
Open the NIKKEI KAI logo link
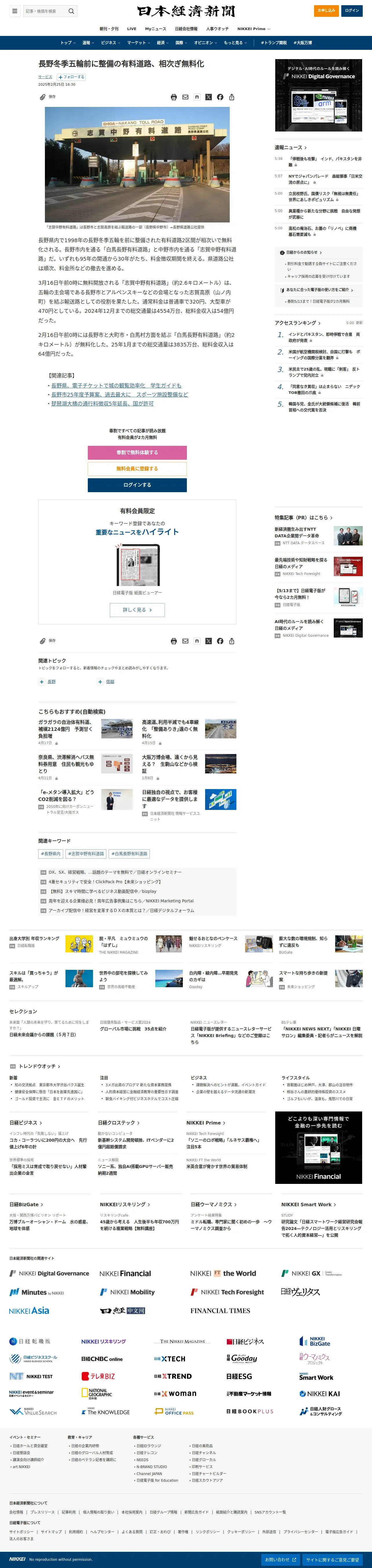click(x=319, y=1393)
